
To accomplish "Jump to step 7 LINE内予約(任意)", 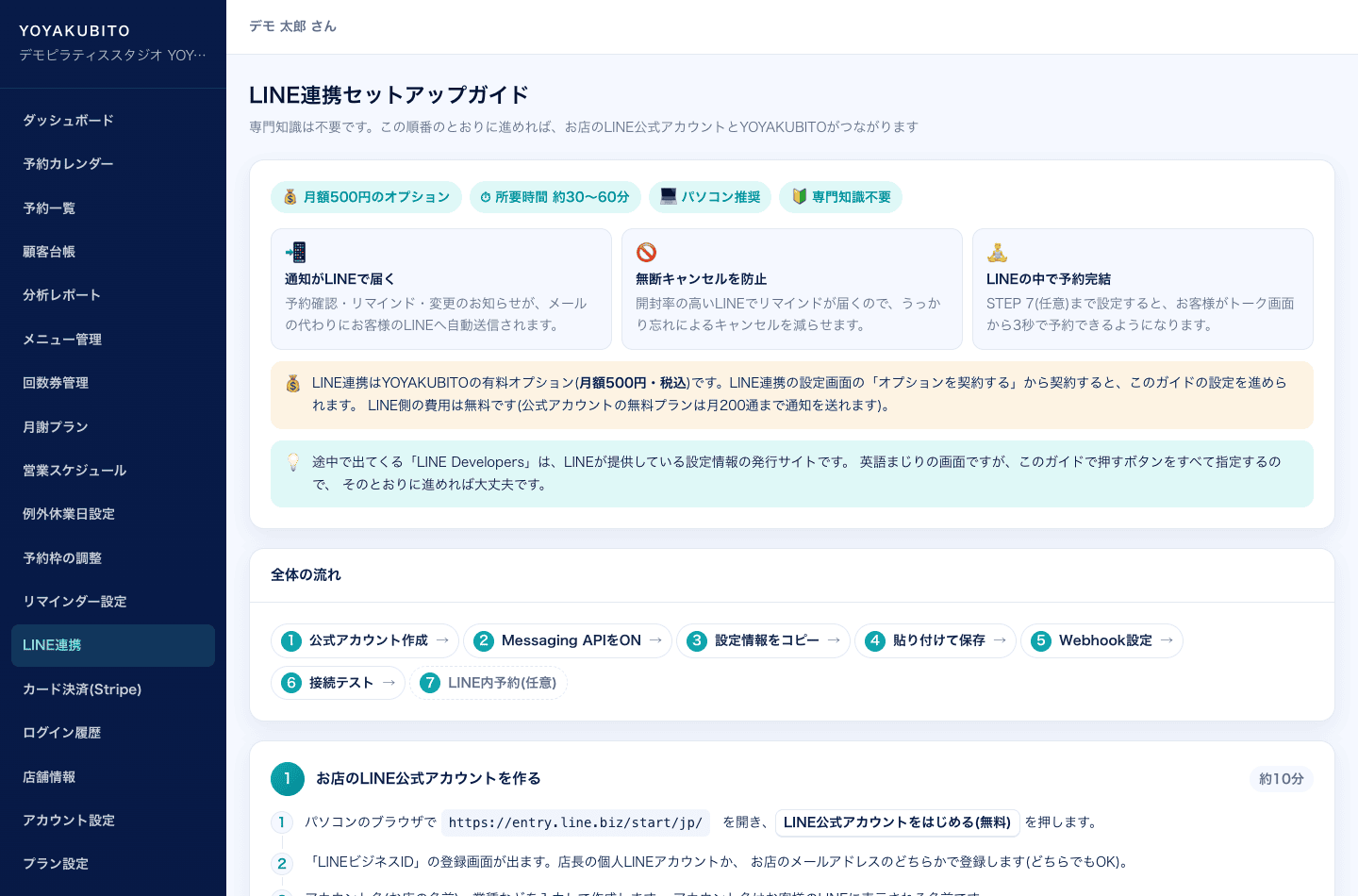I will (x=489, y=683).
